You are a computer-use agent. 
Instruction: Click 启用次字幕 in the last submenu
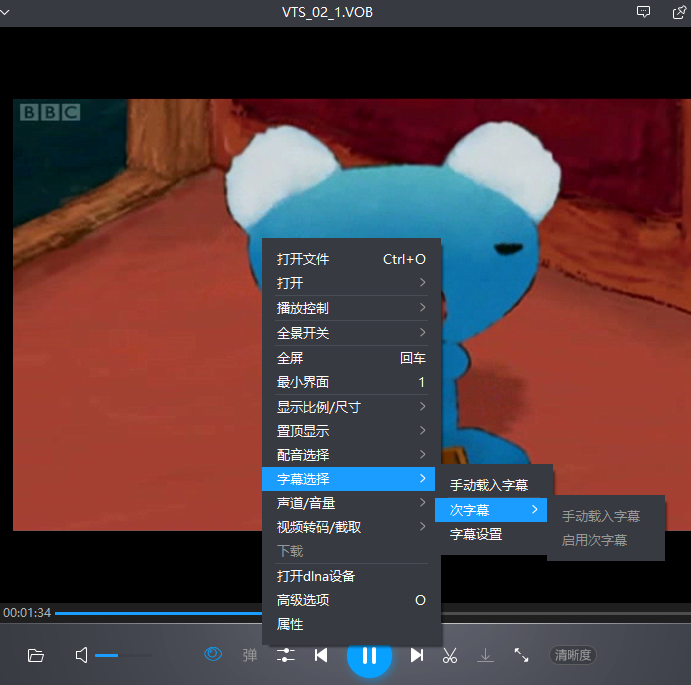pos(606,540)
